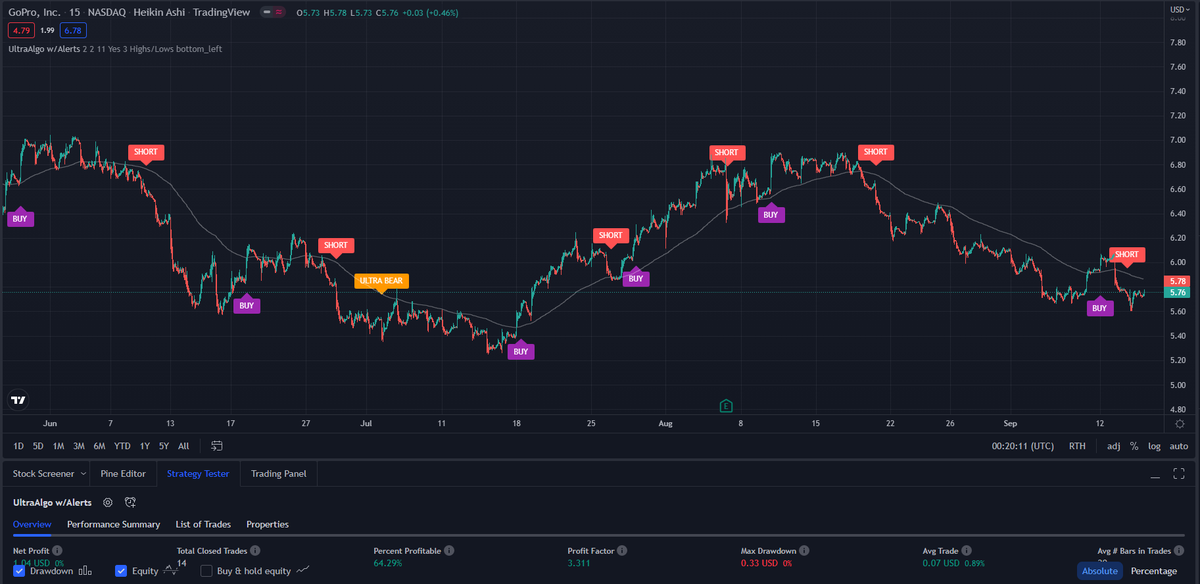
Task: Open the Pine Editor tab
Action: 124,474
